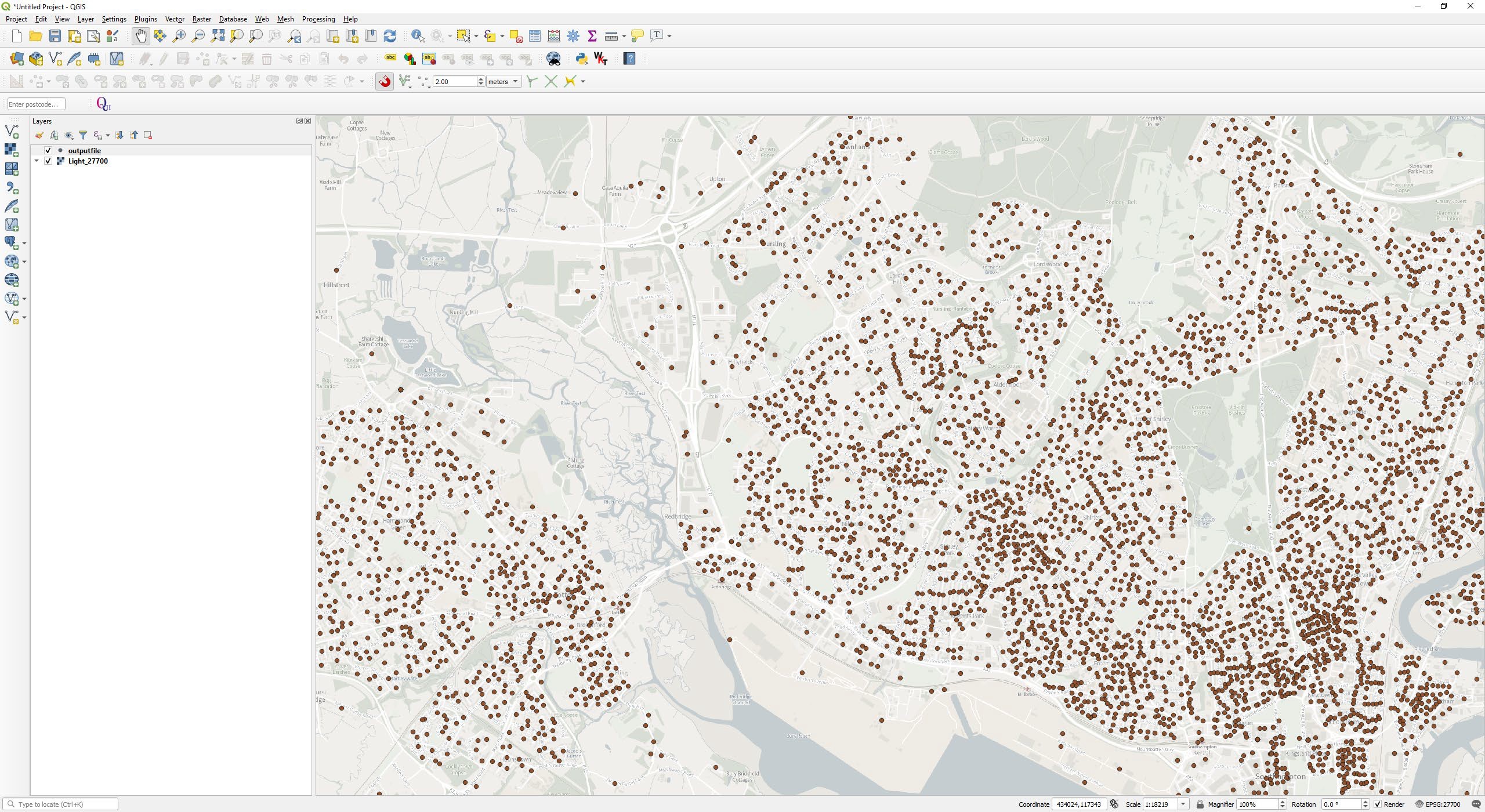Show statistical summary sigma tool
This screenshot has height=812, width=1485.
(x=592, y=36)
